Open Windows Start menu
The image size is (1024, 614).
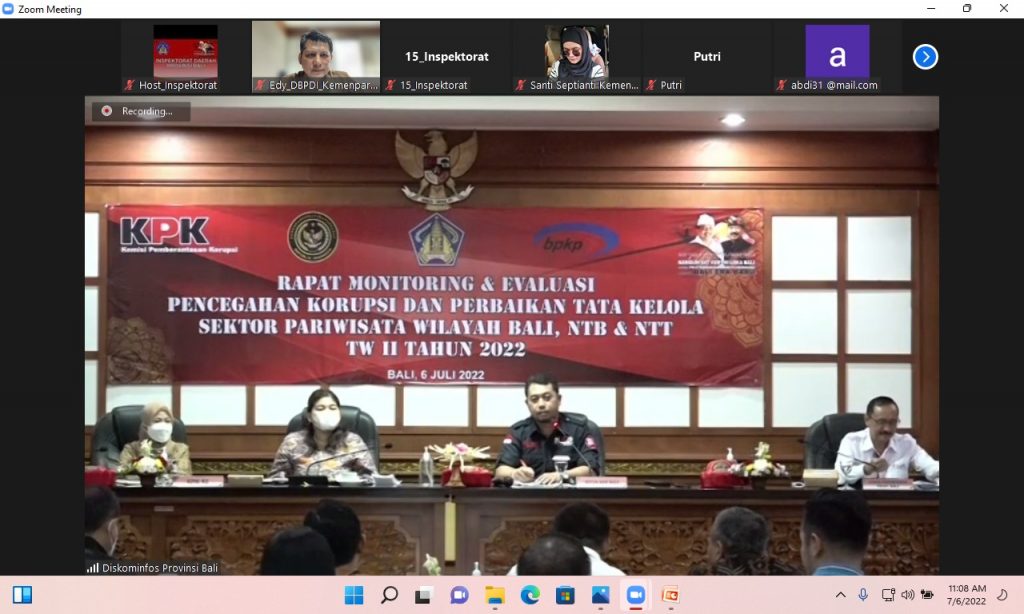354,595
